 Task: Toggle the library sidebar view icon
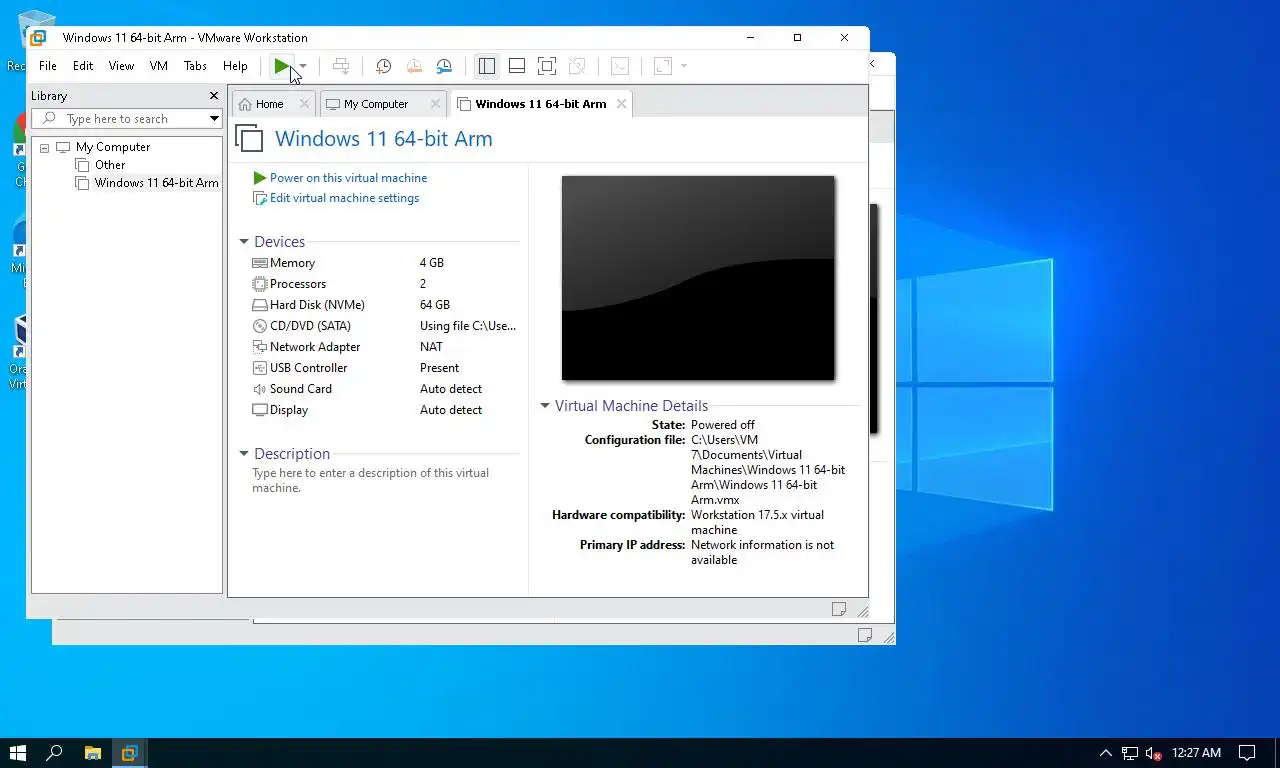(x=487, y=66)
